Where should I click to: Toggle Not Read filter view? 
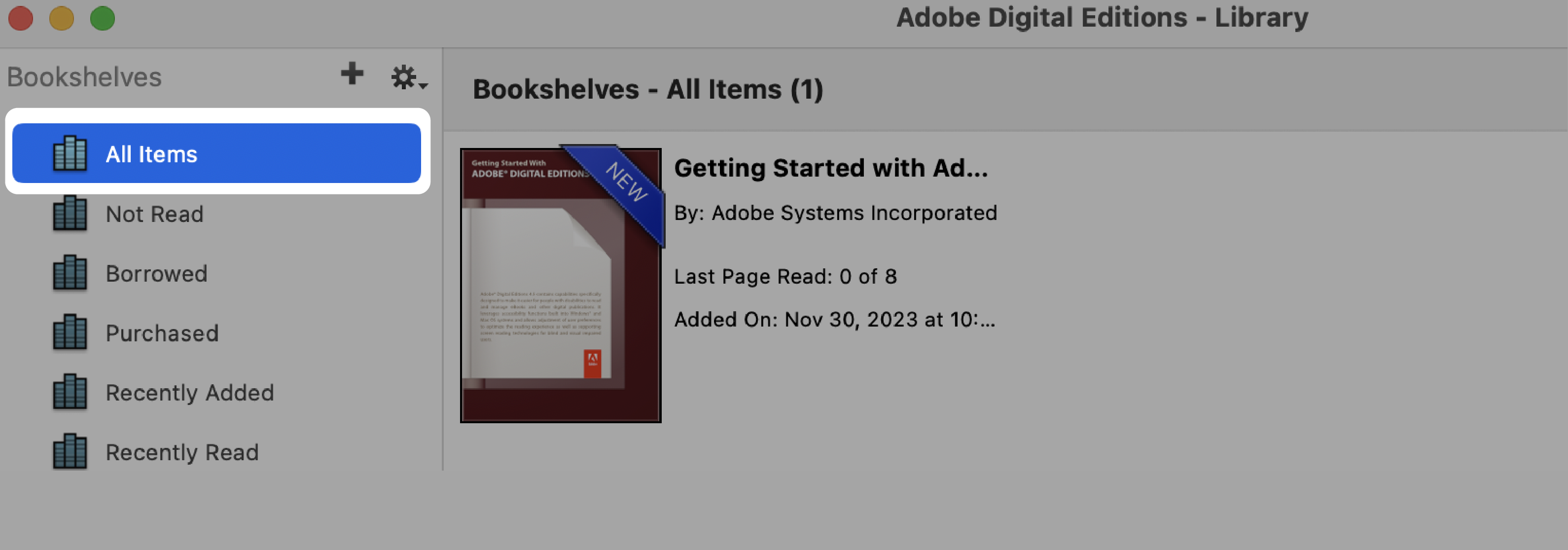point(156,213)
